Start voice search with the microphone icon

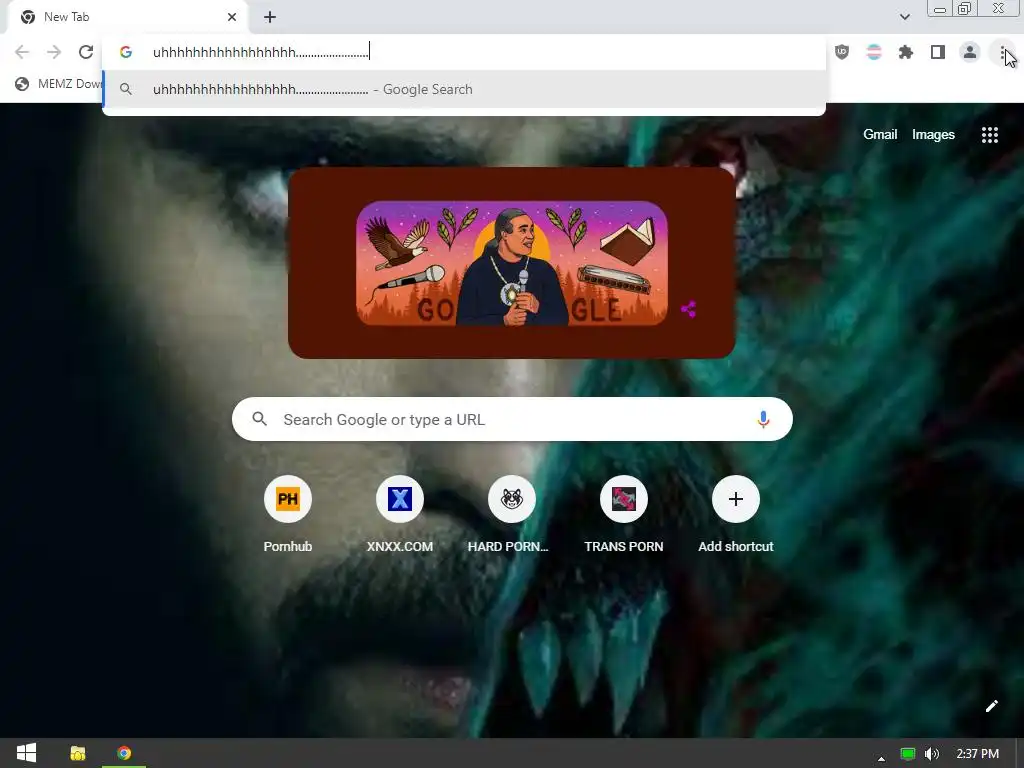[x=763, y=419]
